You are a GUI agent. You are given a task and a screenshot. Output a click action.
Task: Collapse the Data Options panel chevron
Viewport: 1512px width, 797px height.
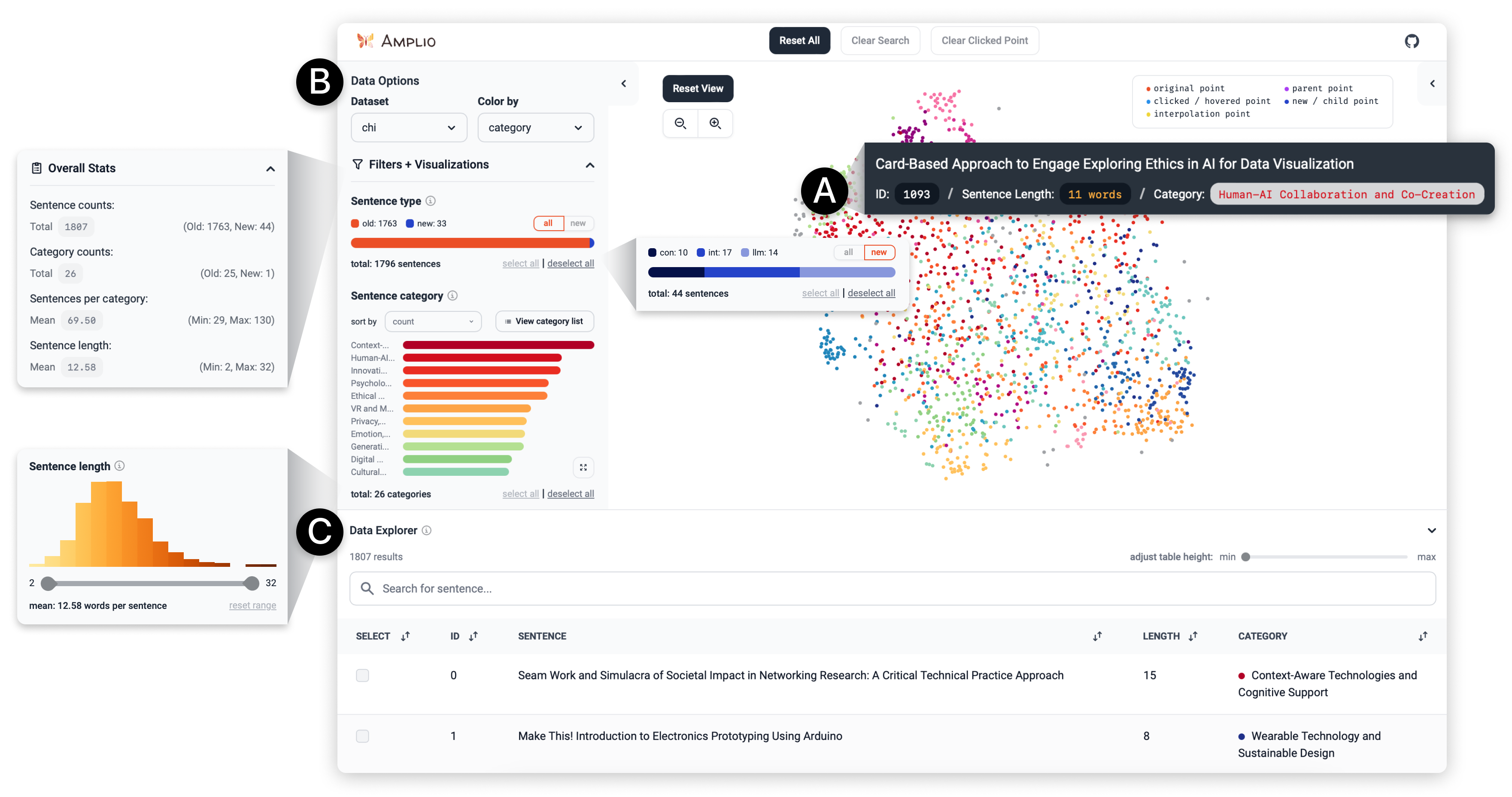click(623, 83)
